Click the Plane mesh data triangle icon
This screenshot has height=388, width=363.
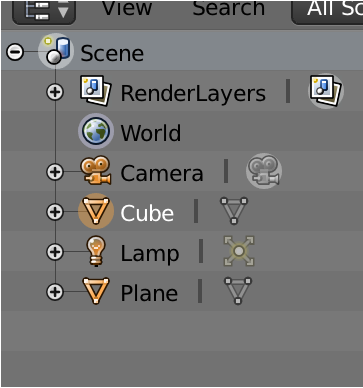pyautogui.click(x=238, y=291)
